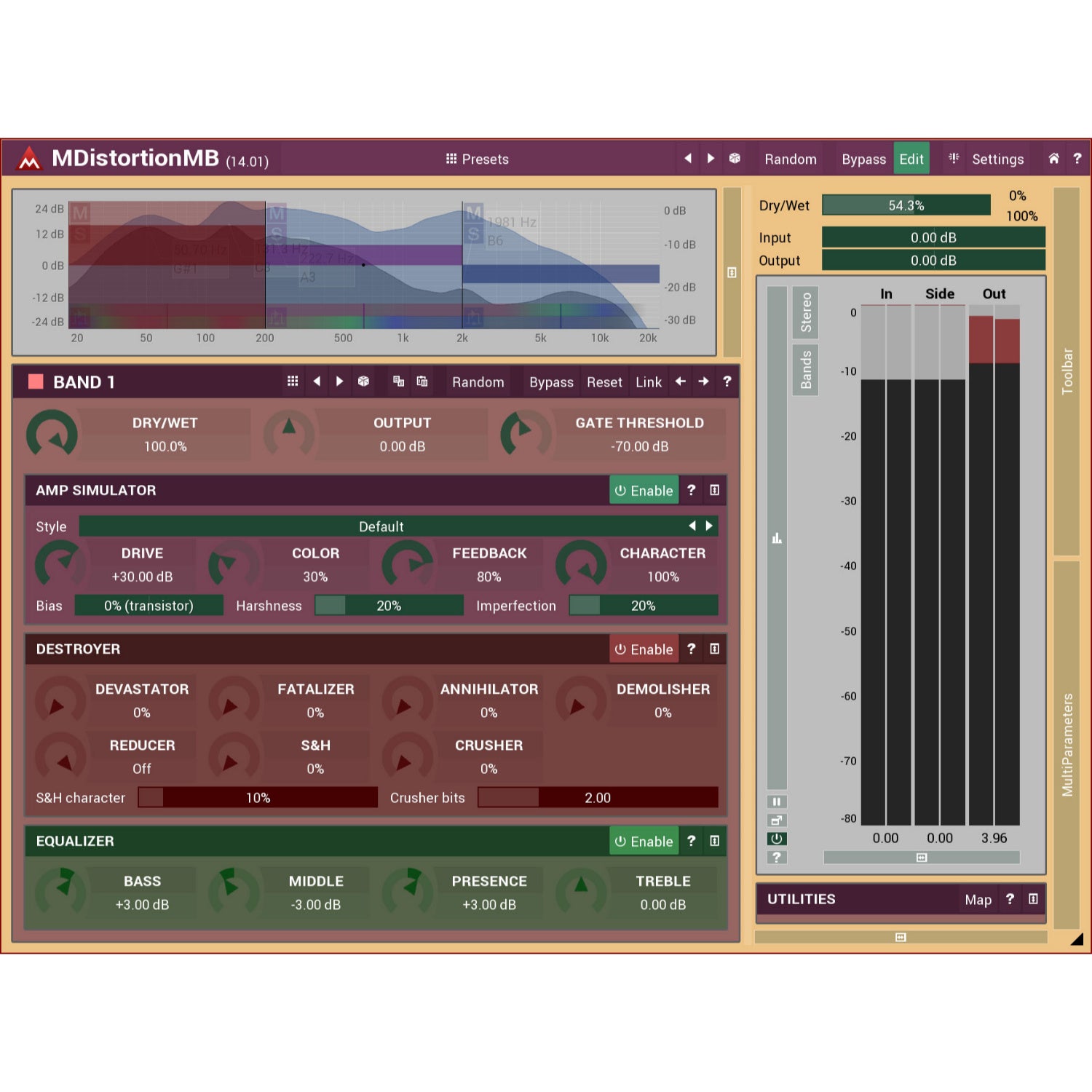Click the Map button in Utilities

(x=978, y=900)
